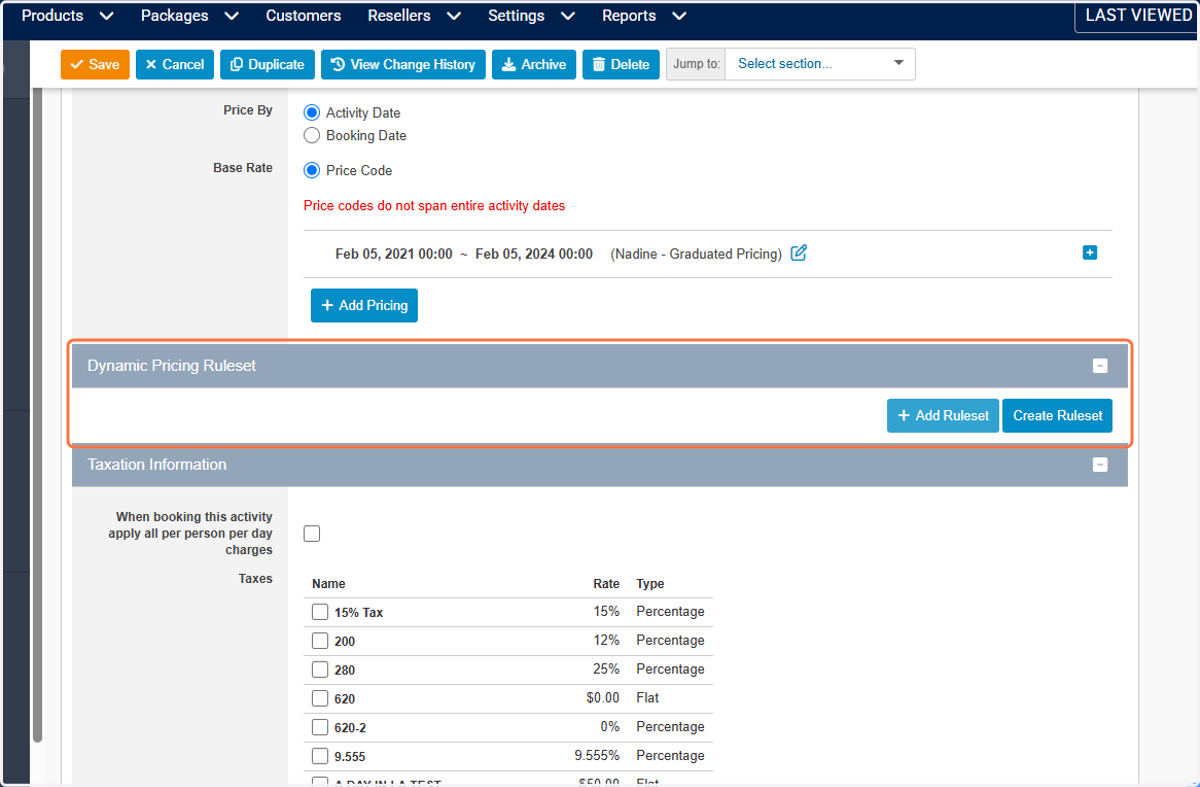This screenshot has height=787, width=1200.
Task: Select the Price Code radio button
Action: pyautogui.click(x=312, y=170)
